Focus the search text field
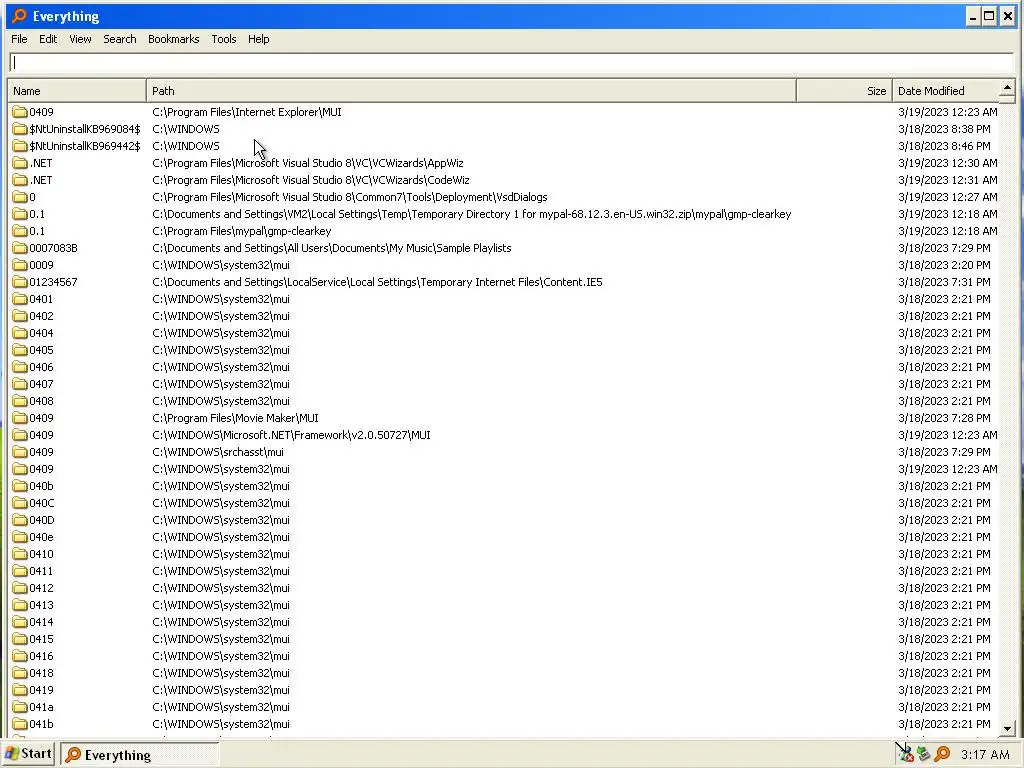 point(511,63)
